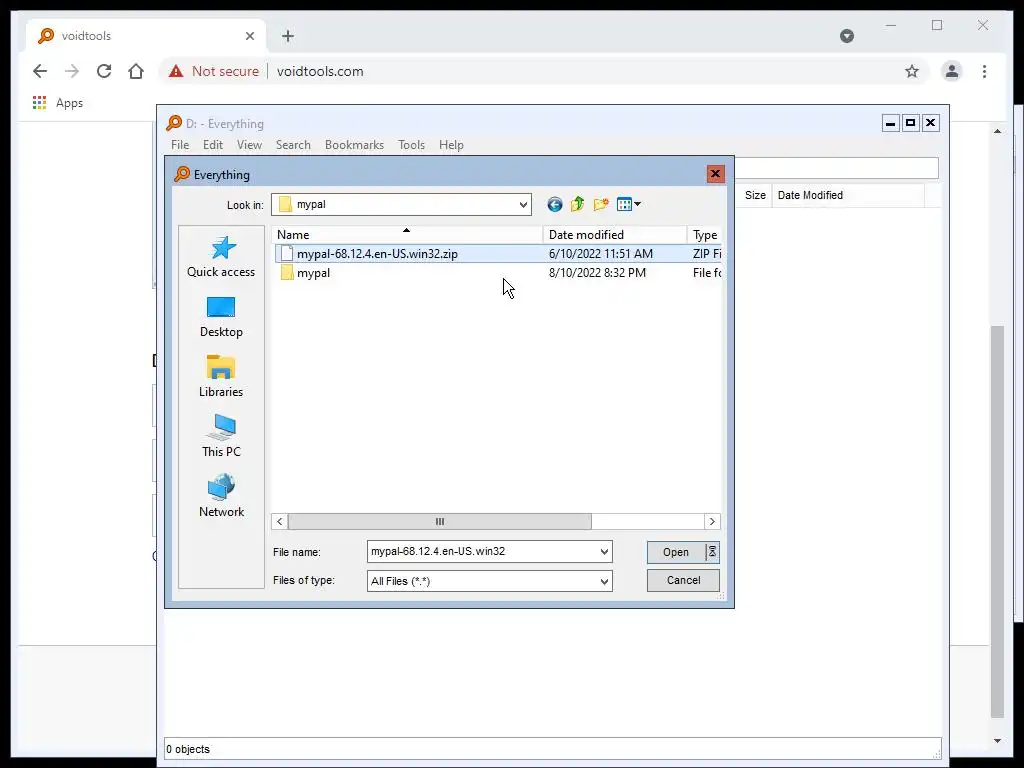Click the horizontal scrollbar right arrow
This screenshot has width=1024, height=768.
pyautogui.click(x=712, y=521)
